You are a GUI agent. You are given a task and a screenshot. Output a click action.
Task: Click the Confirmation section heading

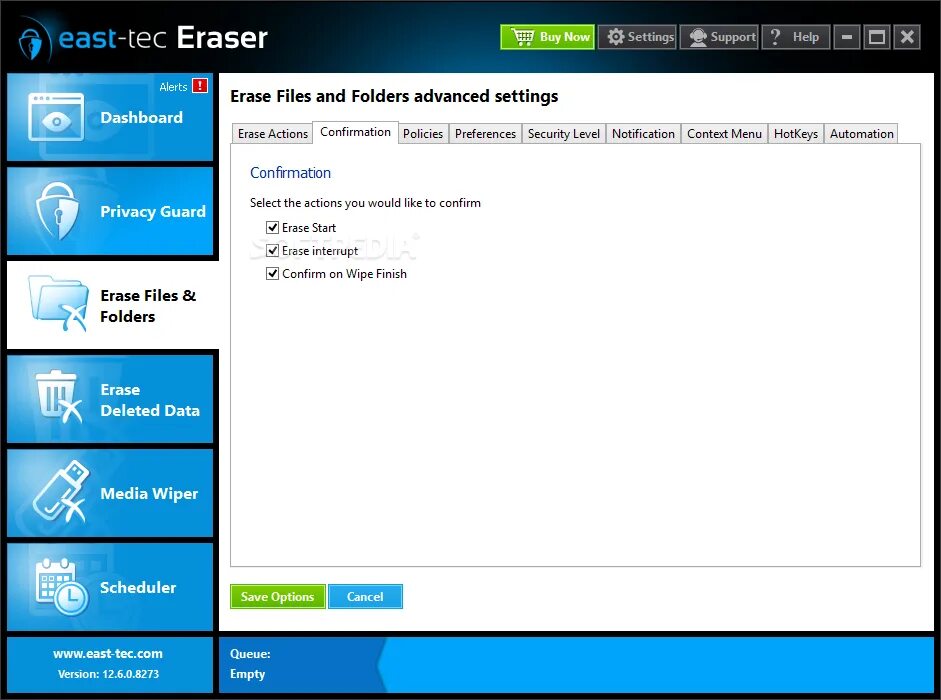click(x=290, y=173)
